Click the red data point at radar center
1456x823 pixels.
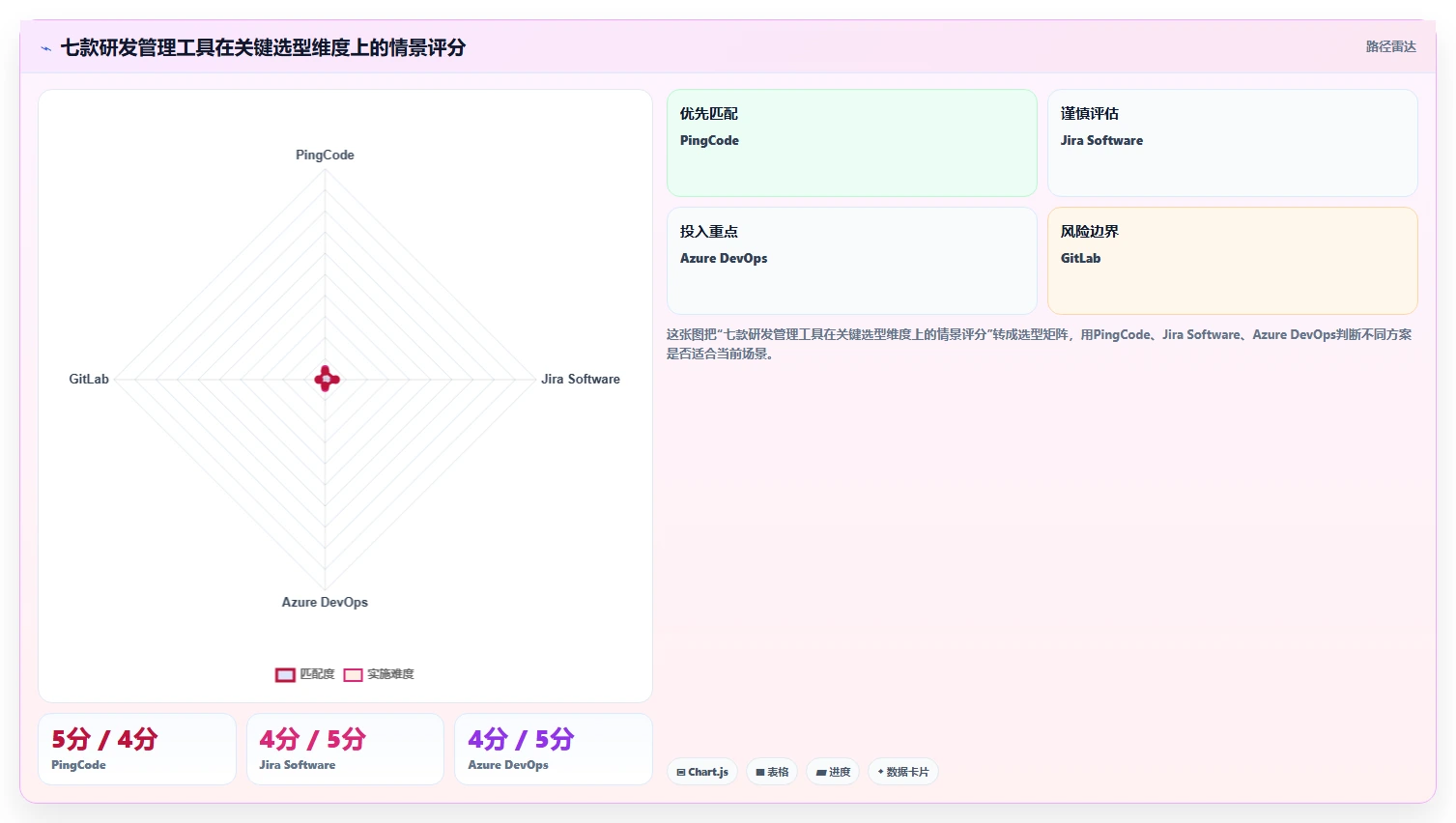click(327, 379)
